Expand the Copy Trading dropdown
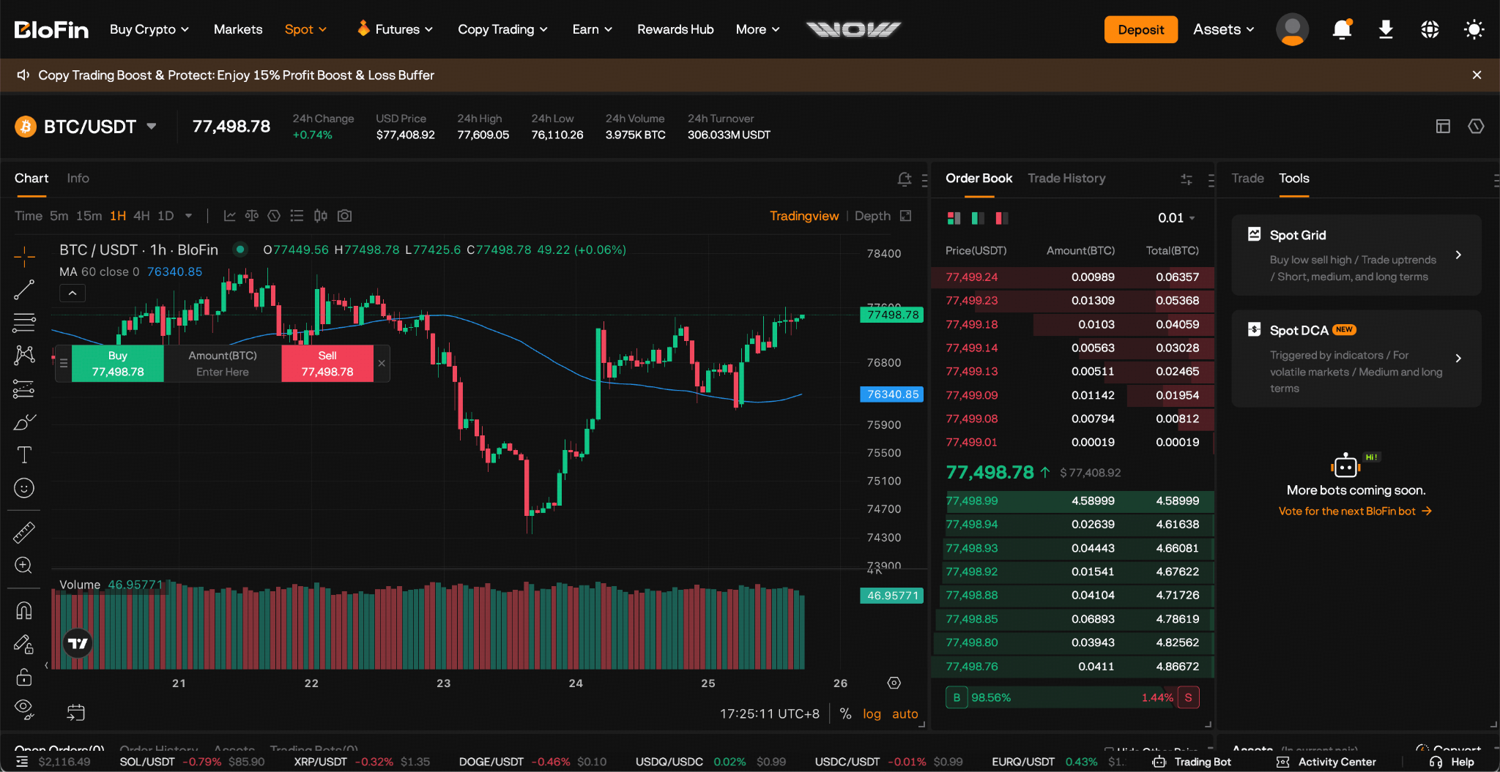Viewport: 1500px width, 772px height. coord(503,29)
